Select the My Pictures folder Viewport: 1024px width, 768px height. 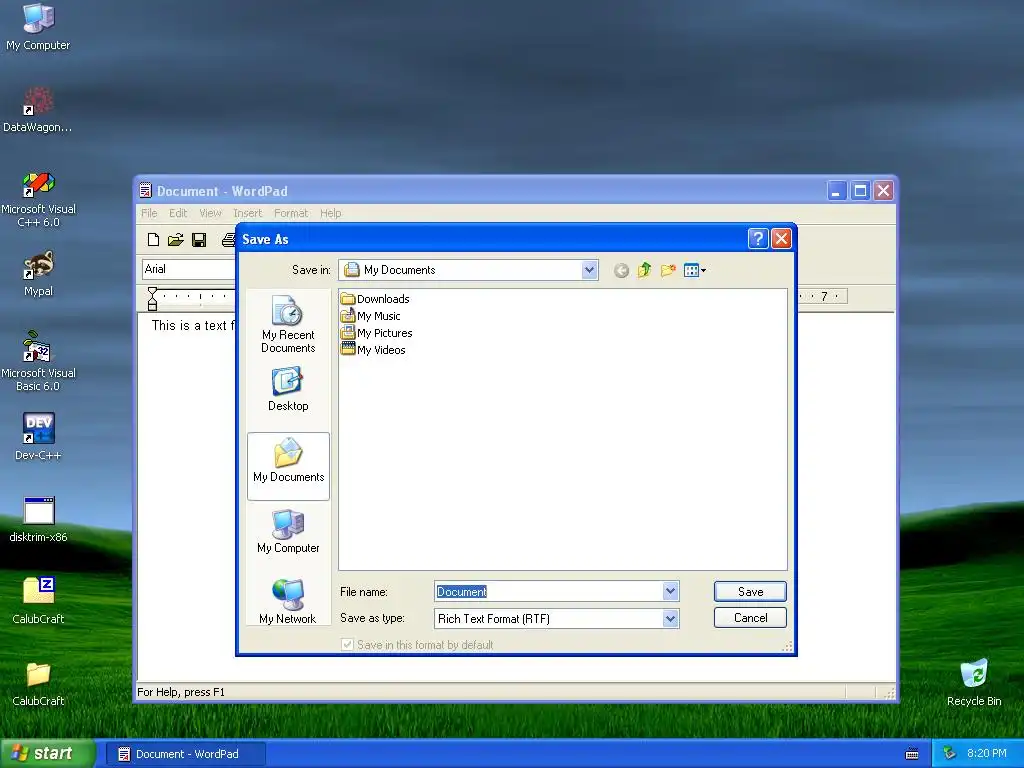point(377,333)
